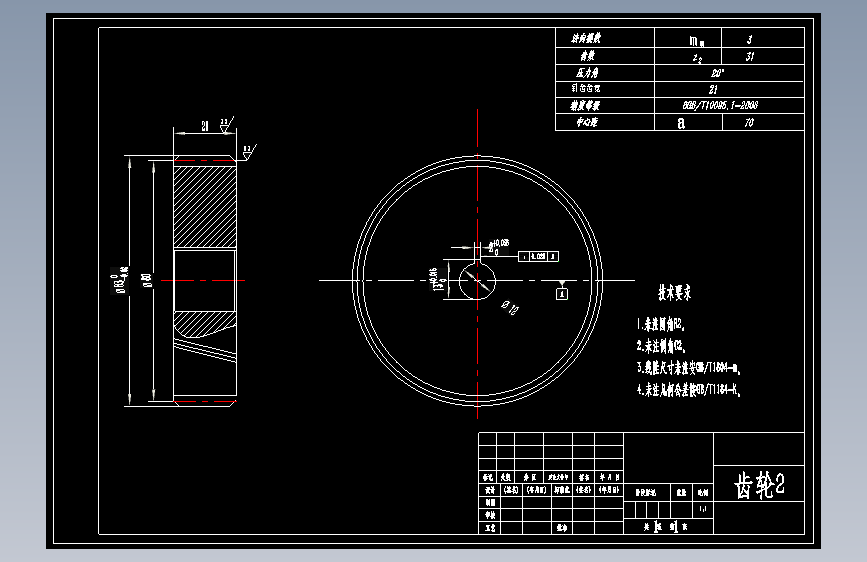Click the 分区 header cell in title block

pos(529,477)
